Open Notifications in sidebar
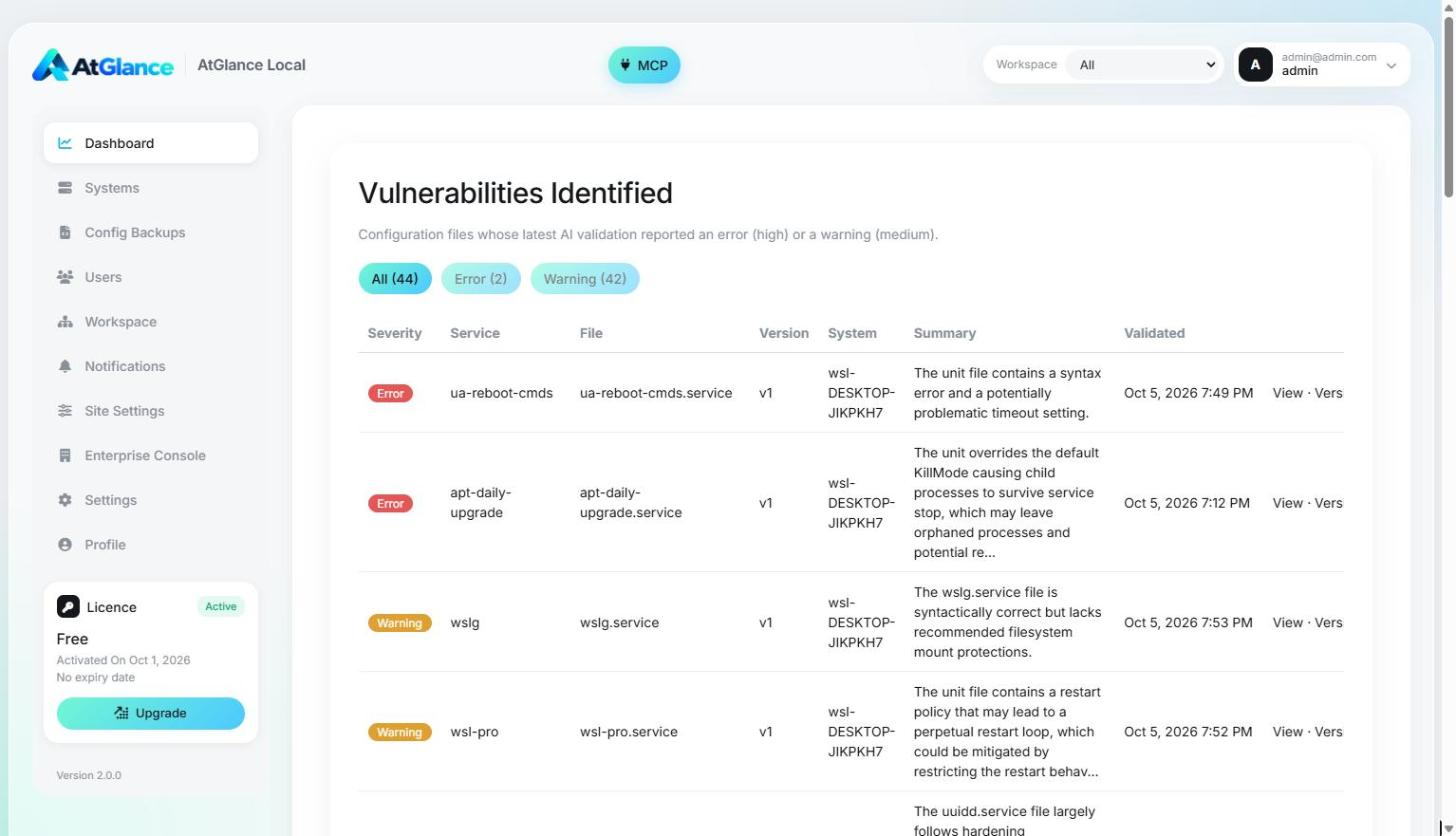 (x=151, y=366)
